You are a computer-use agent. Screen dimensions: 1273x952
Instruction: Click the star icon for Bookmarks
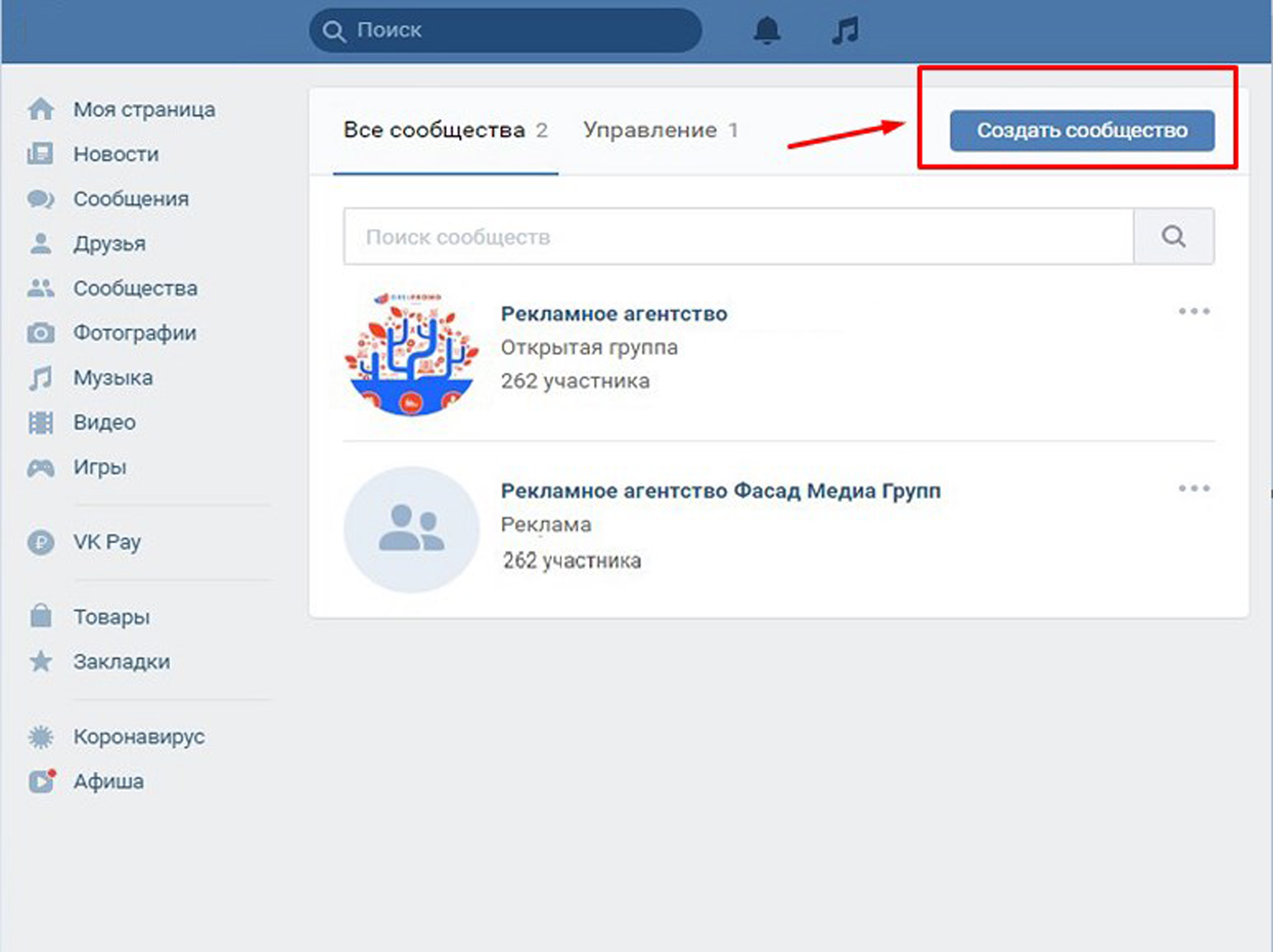coord(40,661)
